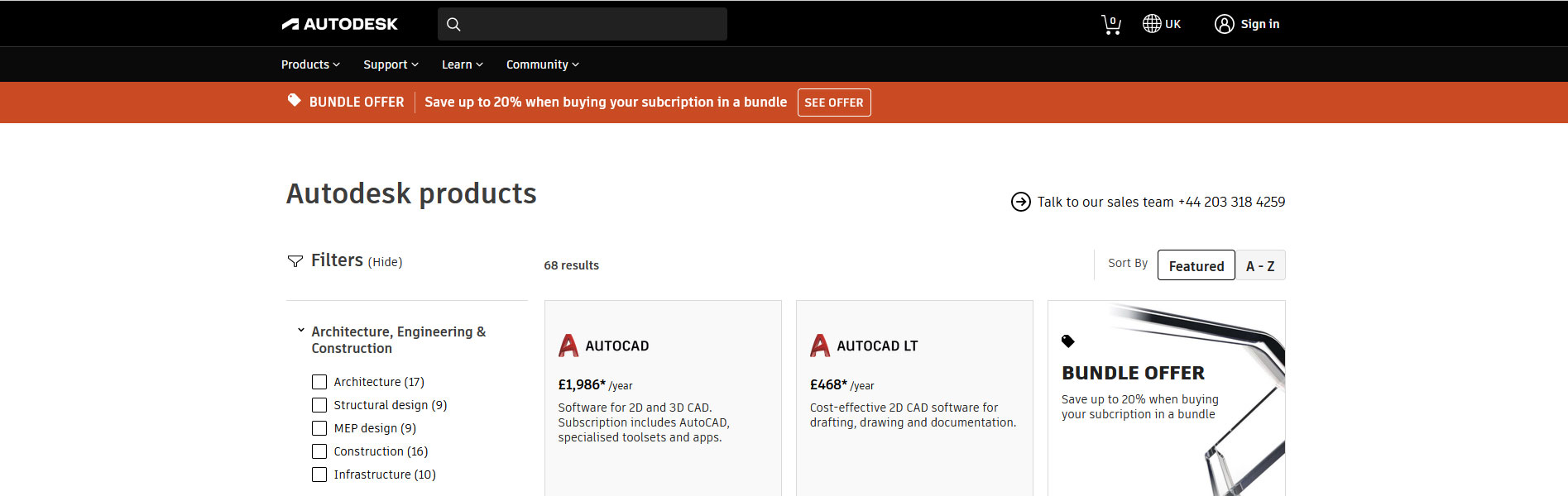Click the '68 results' count text
The image size is (1568, 496).
(x=571, y=265)
